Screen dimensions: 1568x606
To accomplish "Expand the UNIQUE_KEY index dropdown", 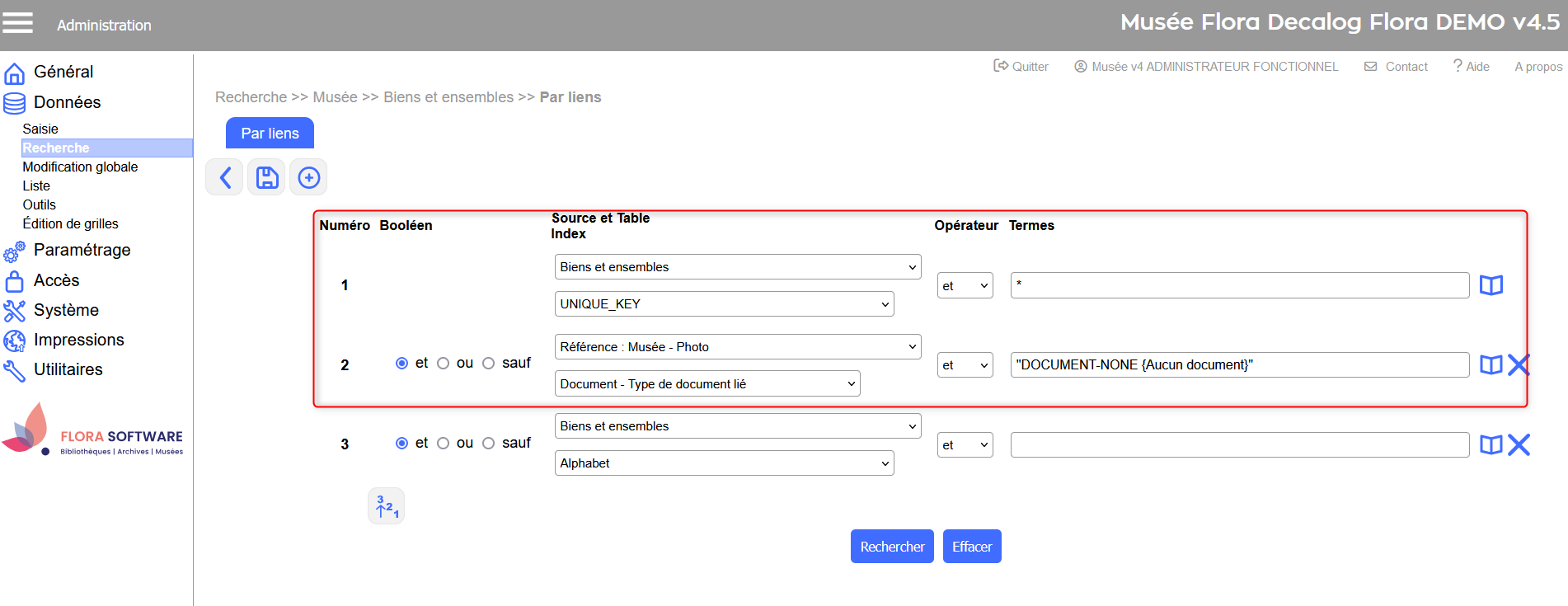I will pos(724,304).
